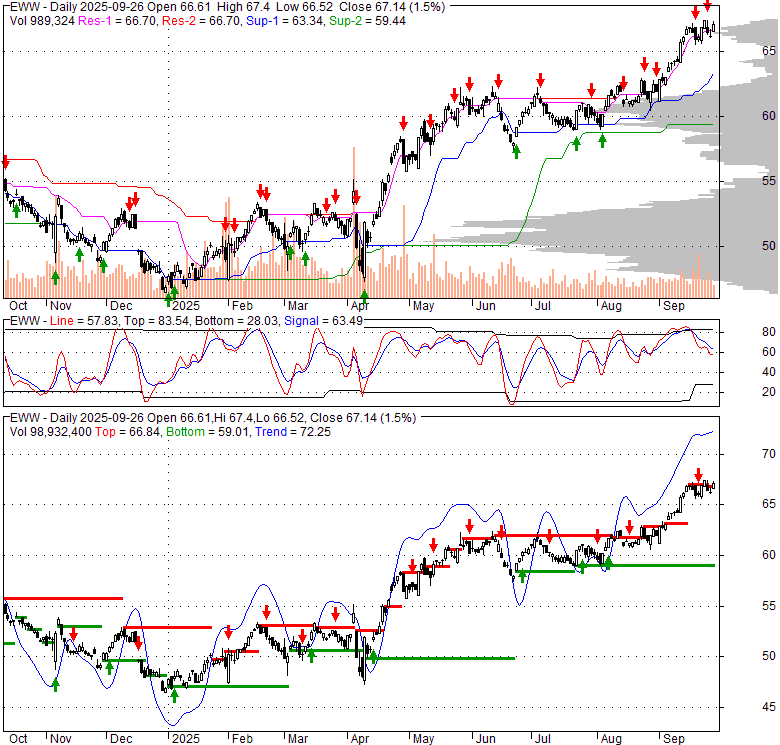This screenshot has height=745, width=780.
Task: Select Top = 66.84 in trend chart
Action: (x=127, y=432)
